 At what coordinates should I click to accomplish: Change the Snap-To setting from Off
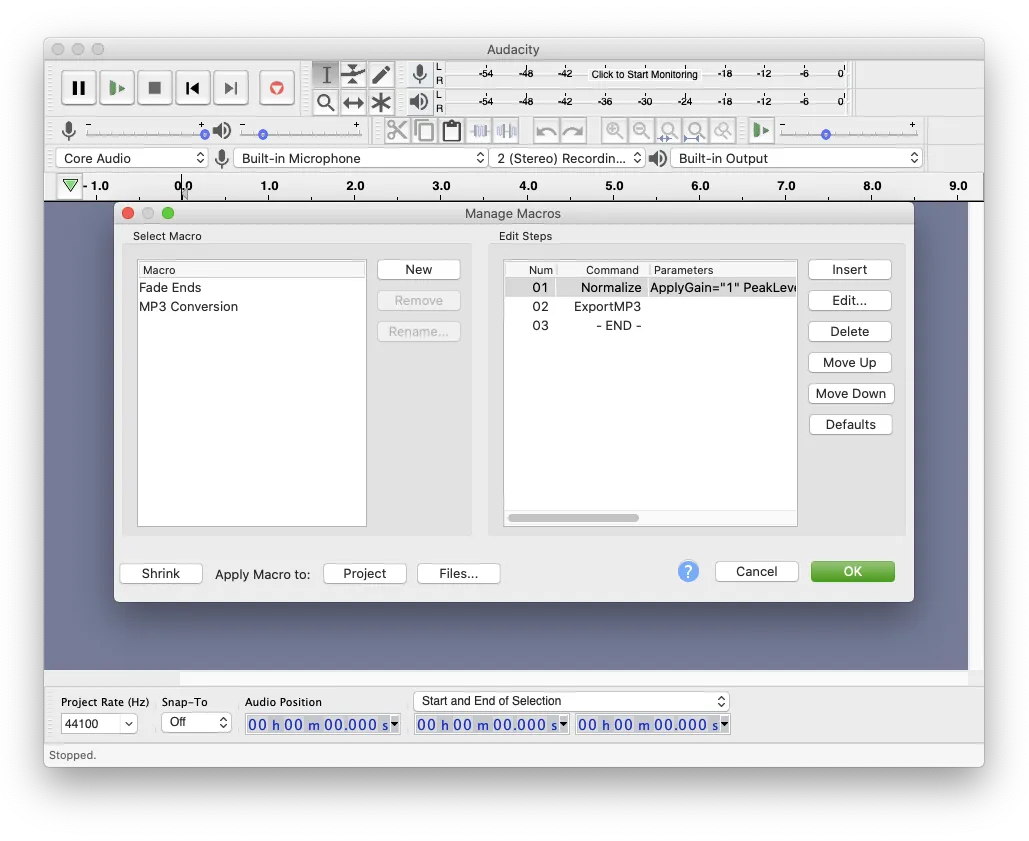196,723
